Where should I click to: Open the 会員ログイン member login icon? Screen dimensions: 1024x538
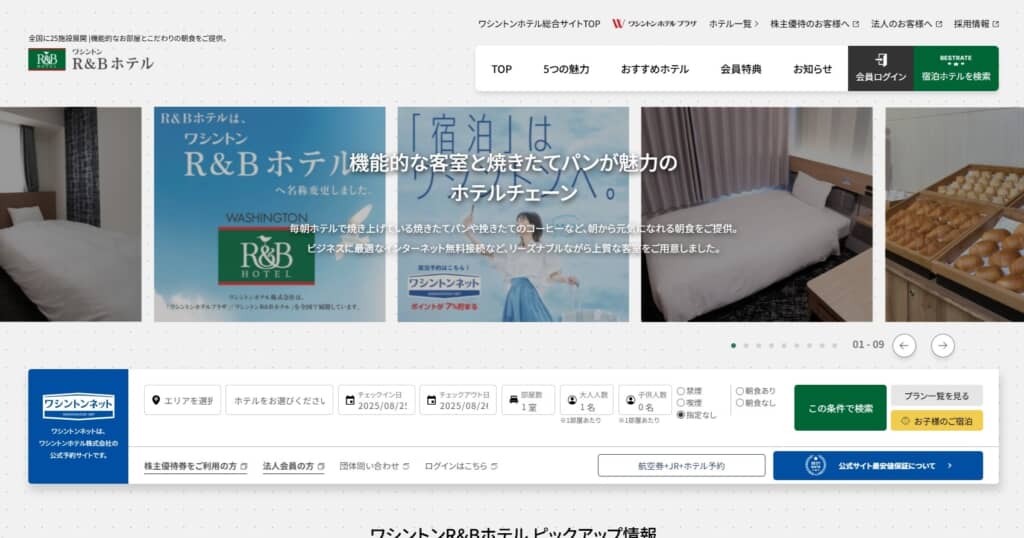coord(880,68)
